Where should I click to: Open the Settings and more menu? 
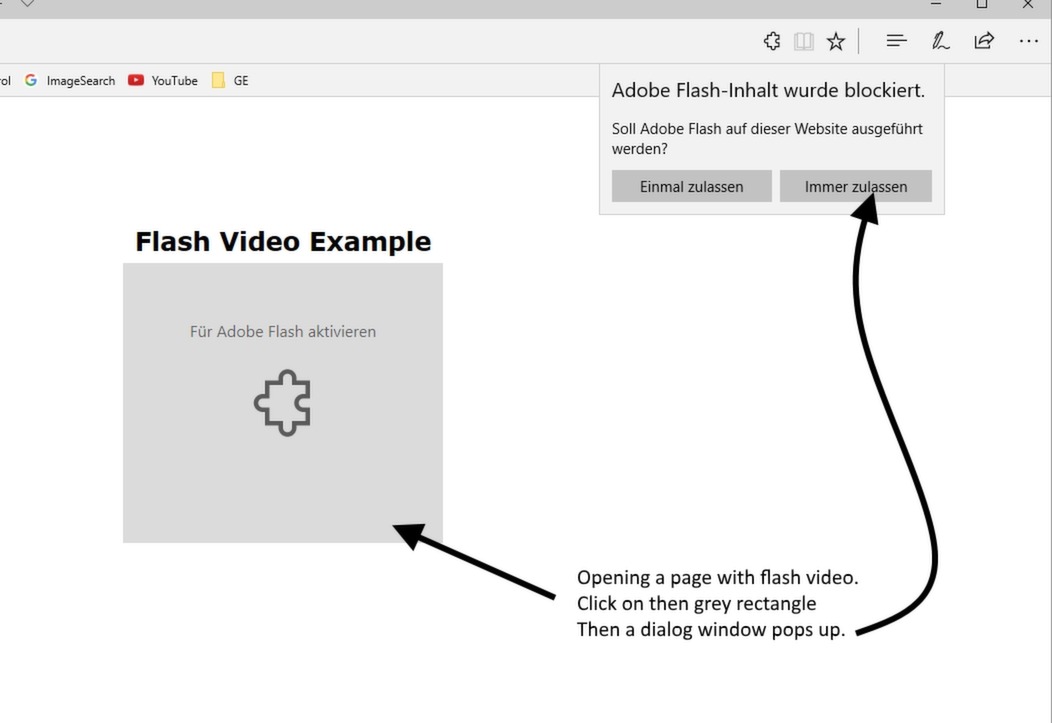click(1028, 42)
